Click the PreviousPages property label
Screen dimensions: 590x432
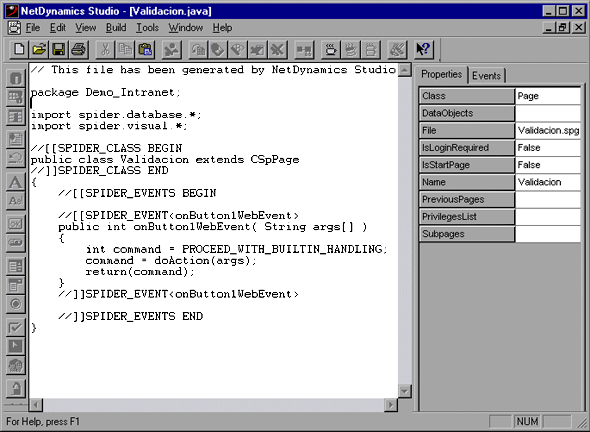(467, 199)
